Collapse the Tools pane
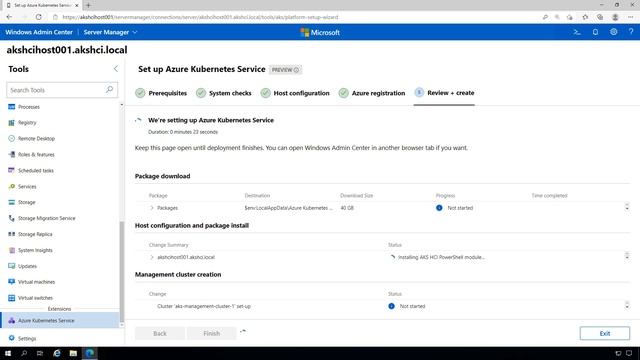Screen dimensions: 640x360 (x=116, y=69)
